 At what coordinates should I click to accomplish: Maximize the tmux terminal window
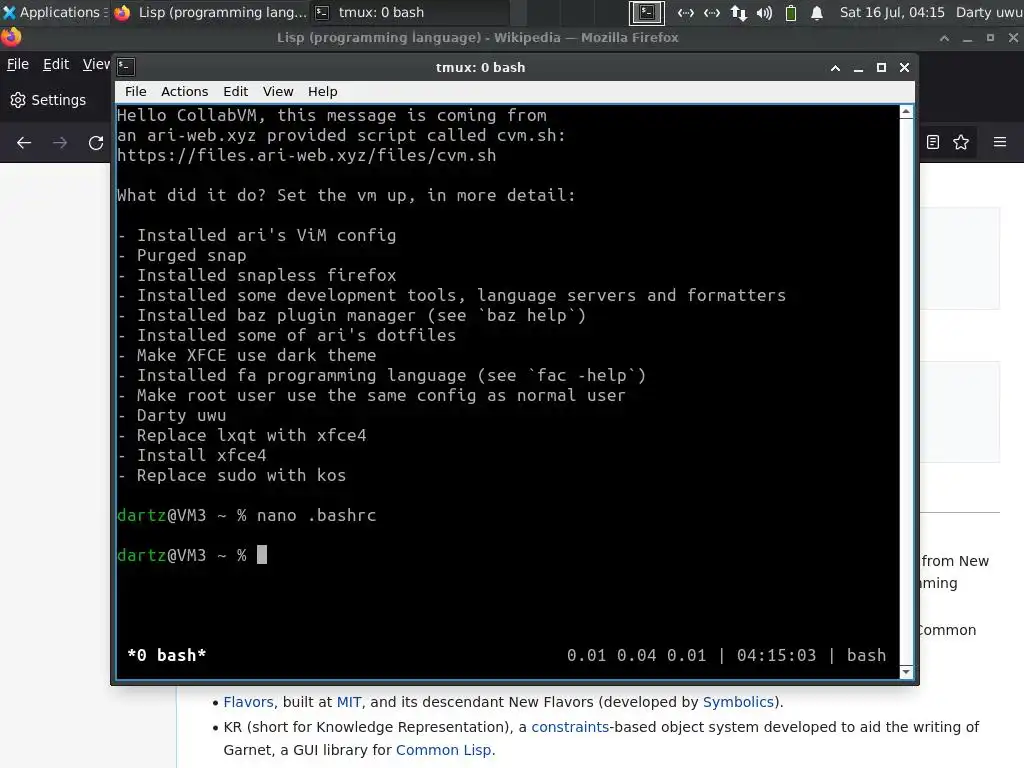click(881, 67)
